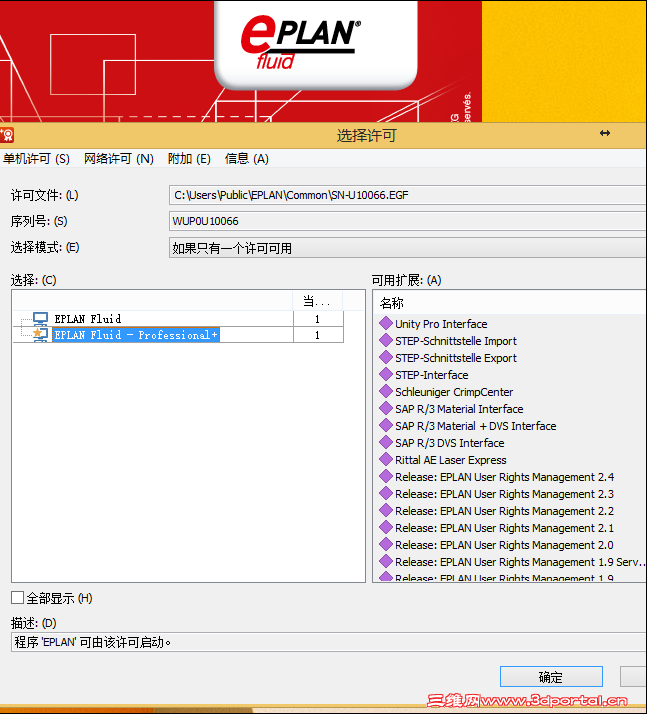Open the 附加 (E) menu
The height and width of the screenshot is (714, 647).
click(x=189, y=159)
